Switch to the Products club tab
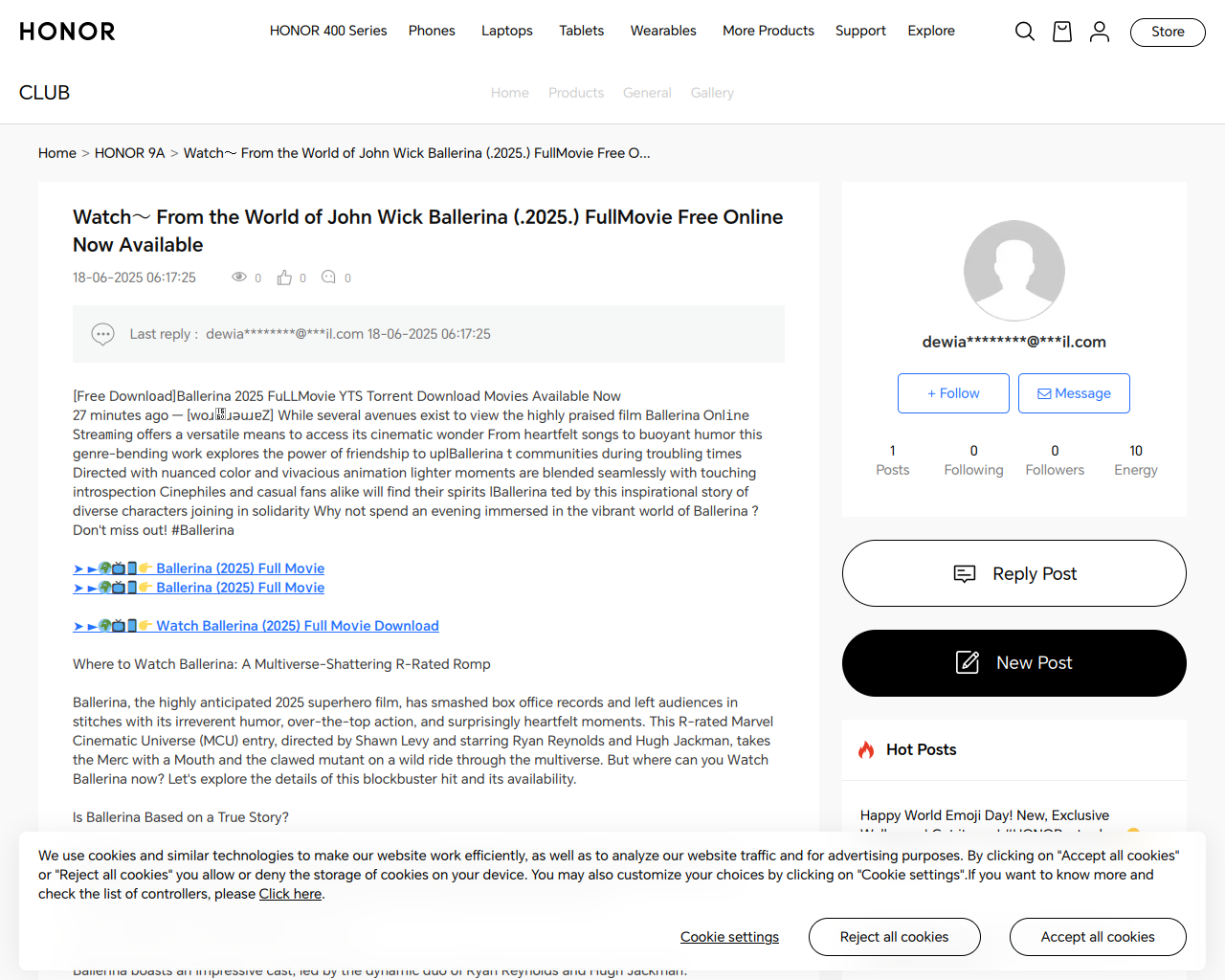 coord(575,93)
